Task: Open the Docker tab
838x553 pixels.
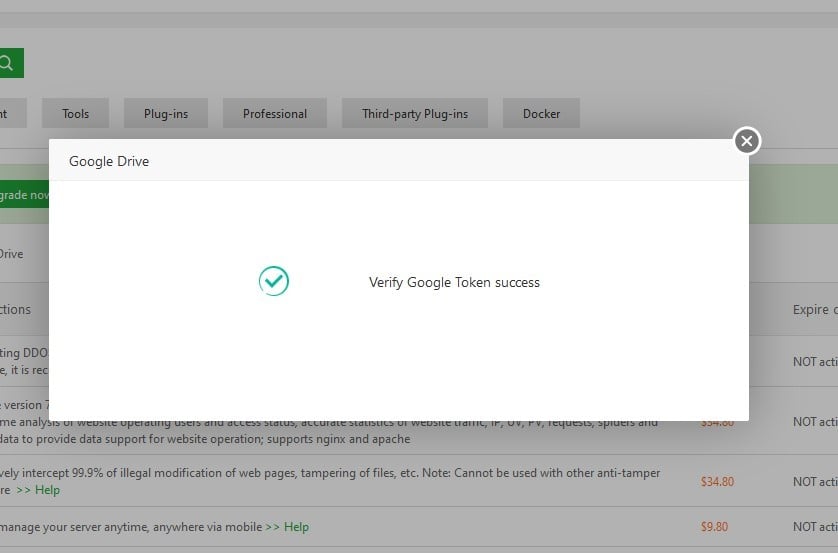Action: (541, 114)
